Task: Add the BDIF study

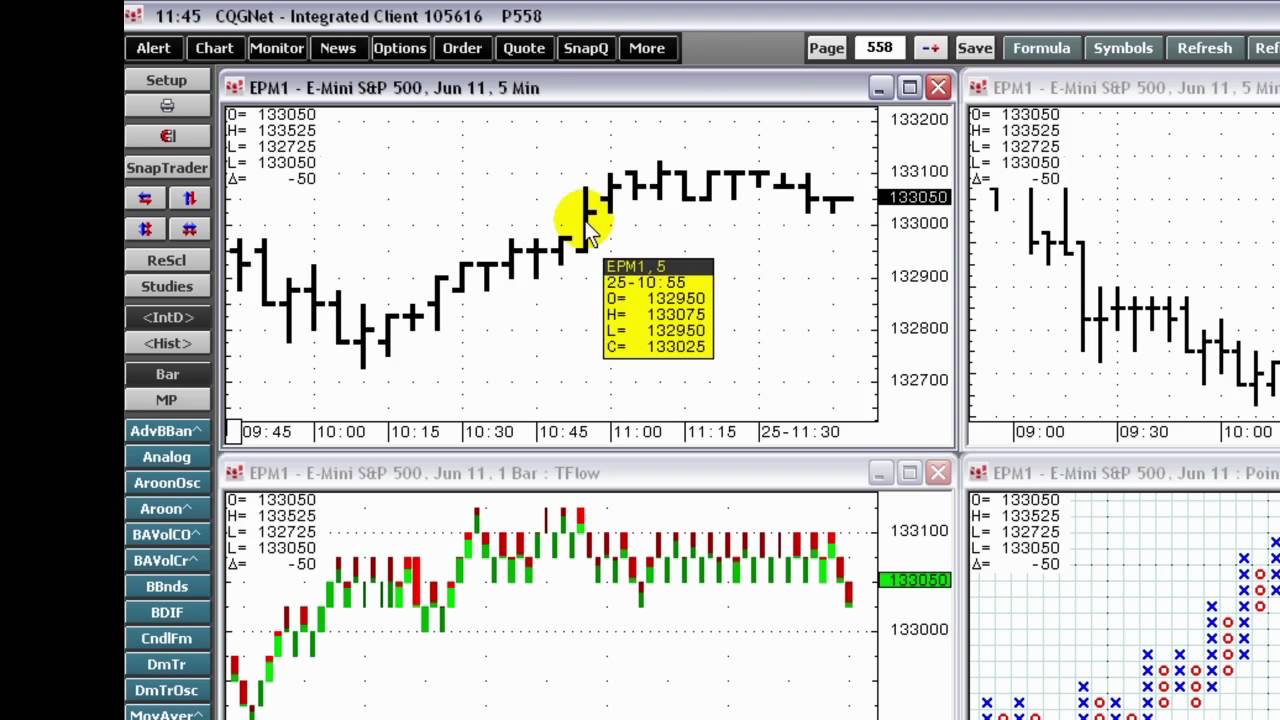Action: 167,612
